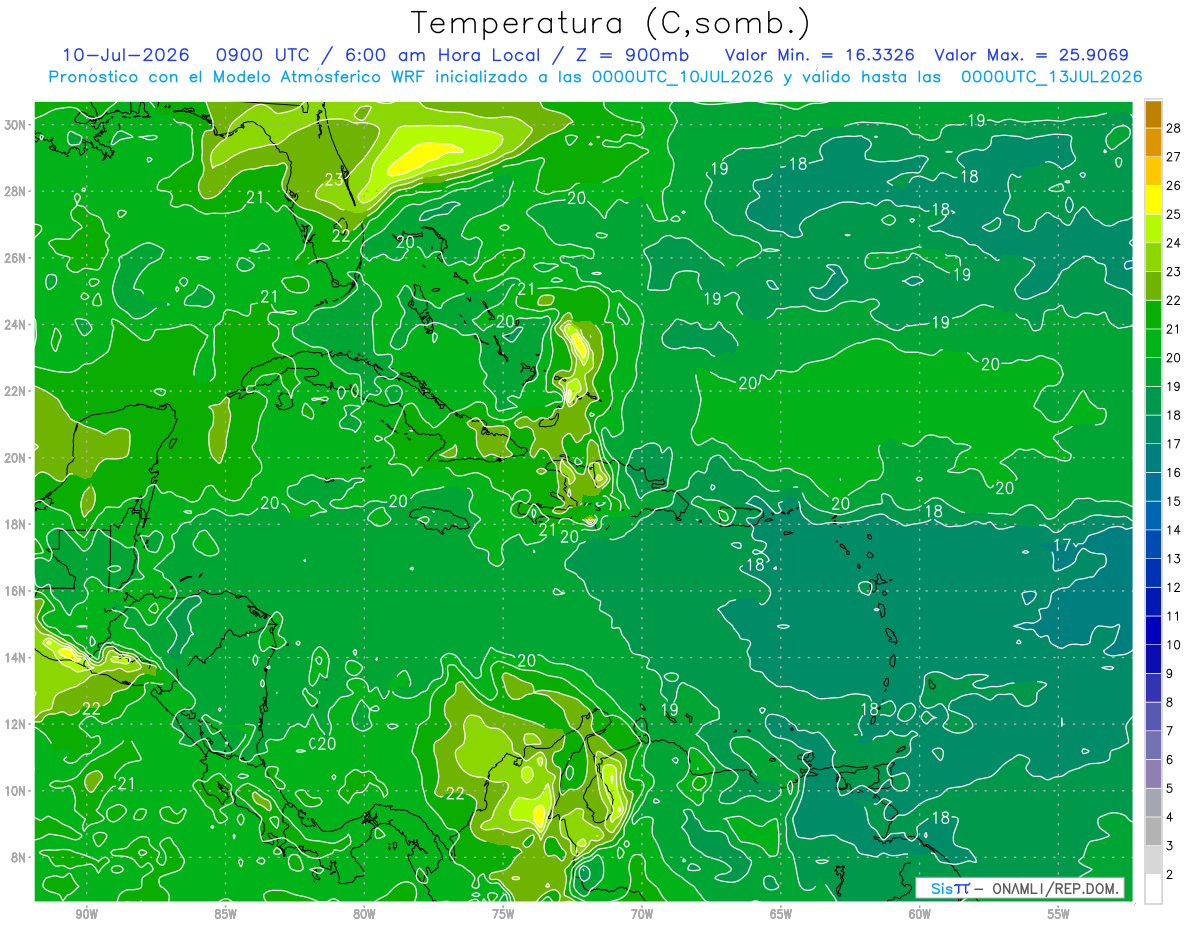The image size is (1200, 927).
Task: Click the '17' contour label on the map
Action: (x=1062, y=545)
